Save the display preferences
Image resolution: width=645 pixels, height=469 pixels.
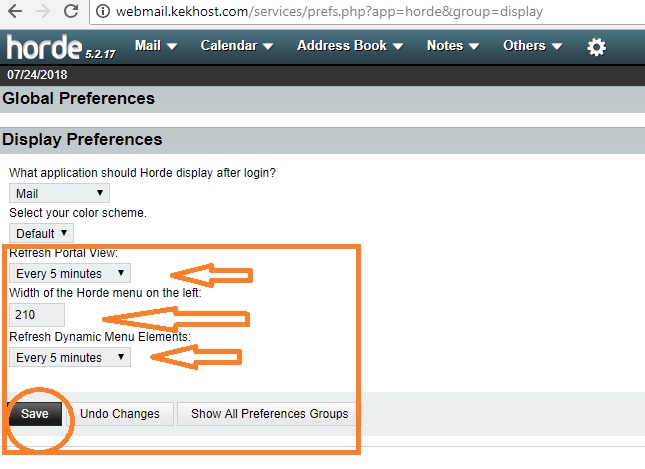[x=35, y=414]
